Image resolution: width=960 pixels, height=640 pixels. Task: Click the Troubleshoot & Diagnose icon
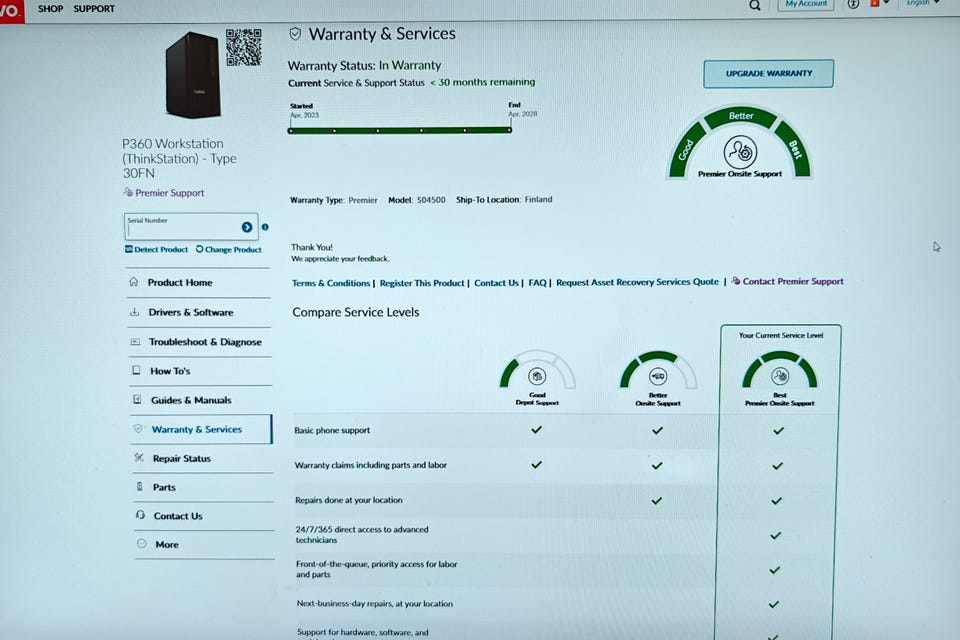[x=135, y=341]
